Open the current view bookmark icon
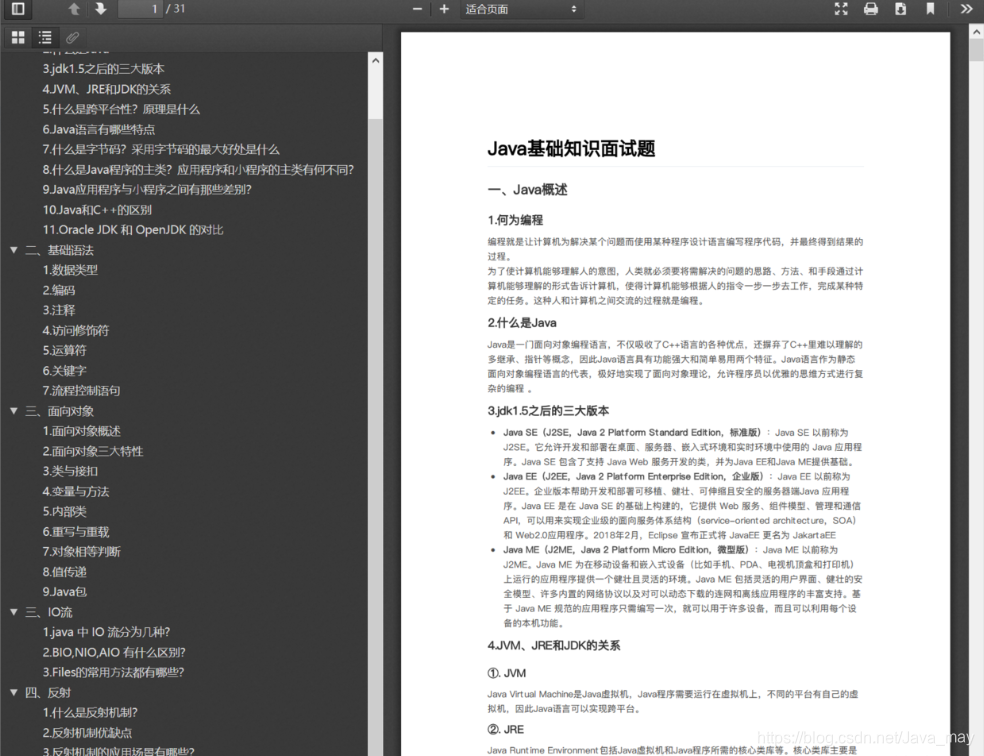 click(930, 9)
